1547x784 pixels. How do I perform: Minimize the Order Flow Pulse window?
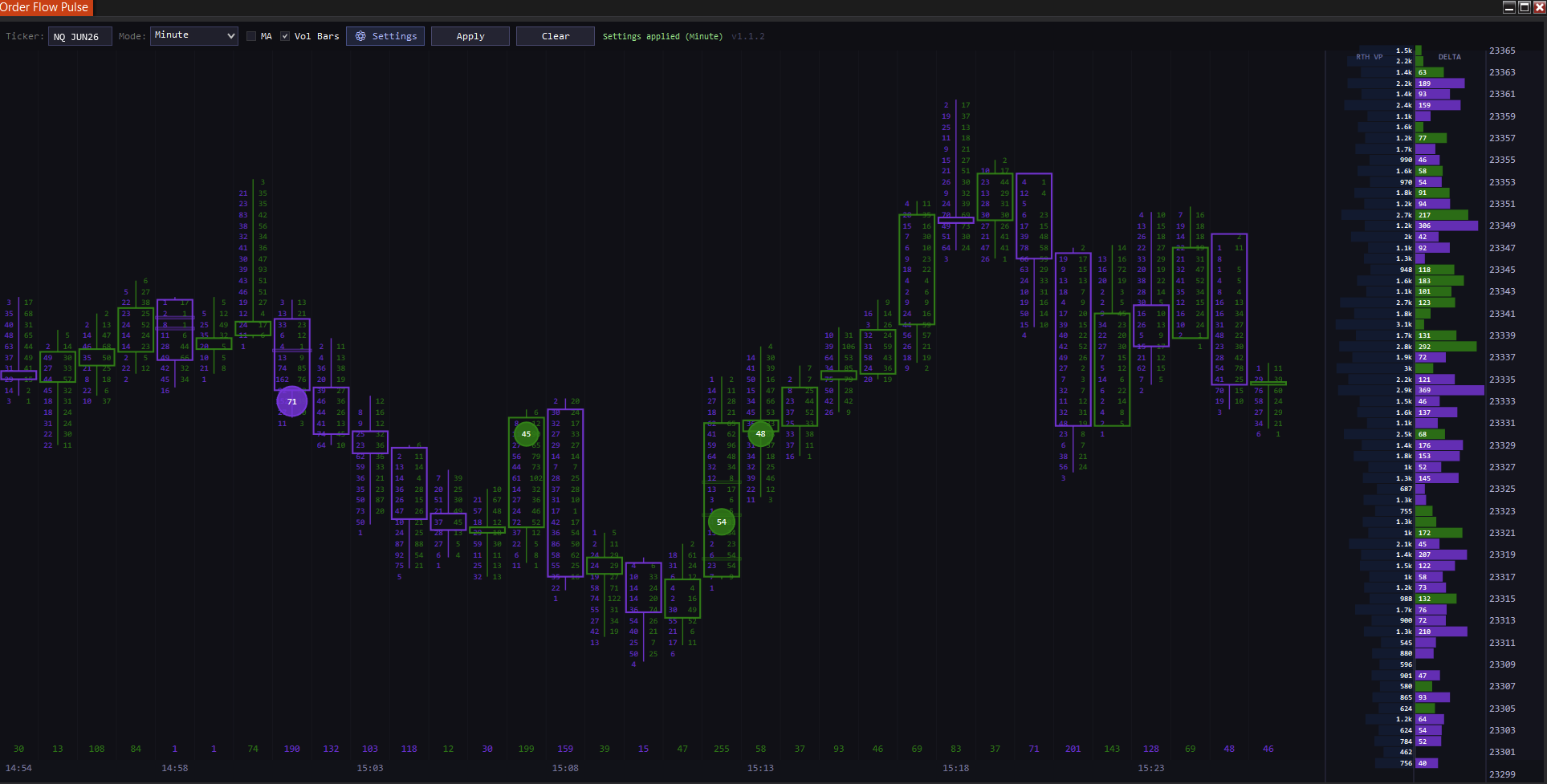click(x=1508, y=7)
